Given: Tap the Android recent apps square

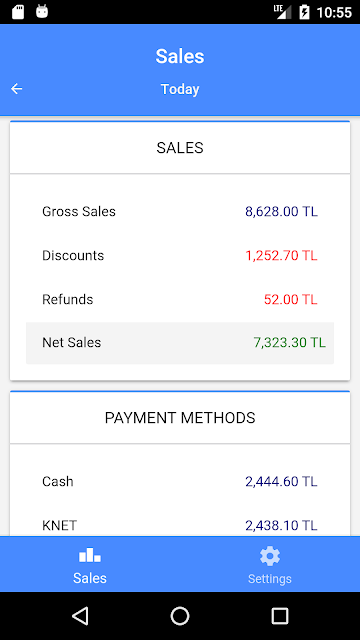Looking at the screenshot, I should pyautogui.click(x=280, y=616).
